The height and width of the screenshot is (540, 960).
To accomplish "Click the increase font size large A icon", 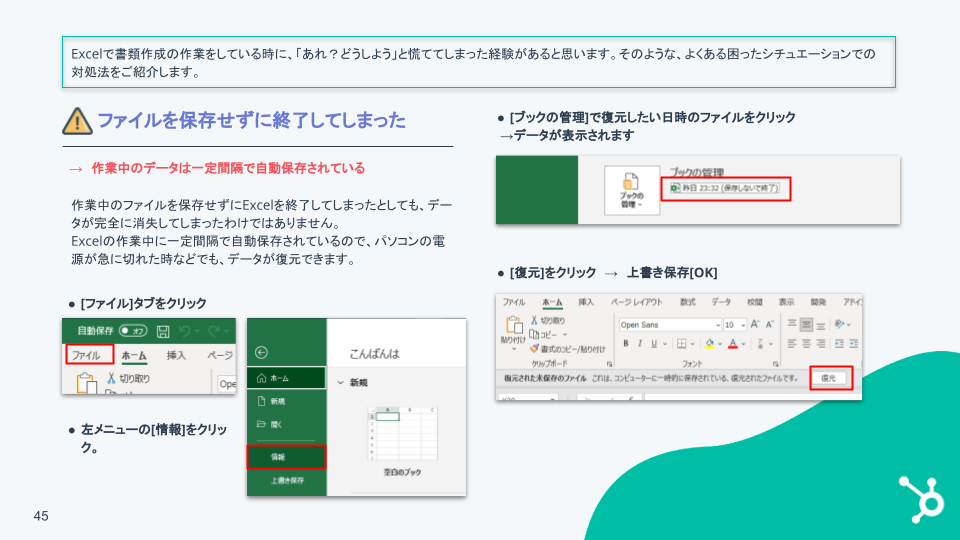I will pos(755,324).
